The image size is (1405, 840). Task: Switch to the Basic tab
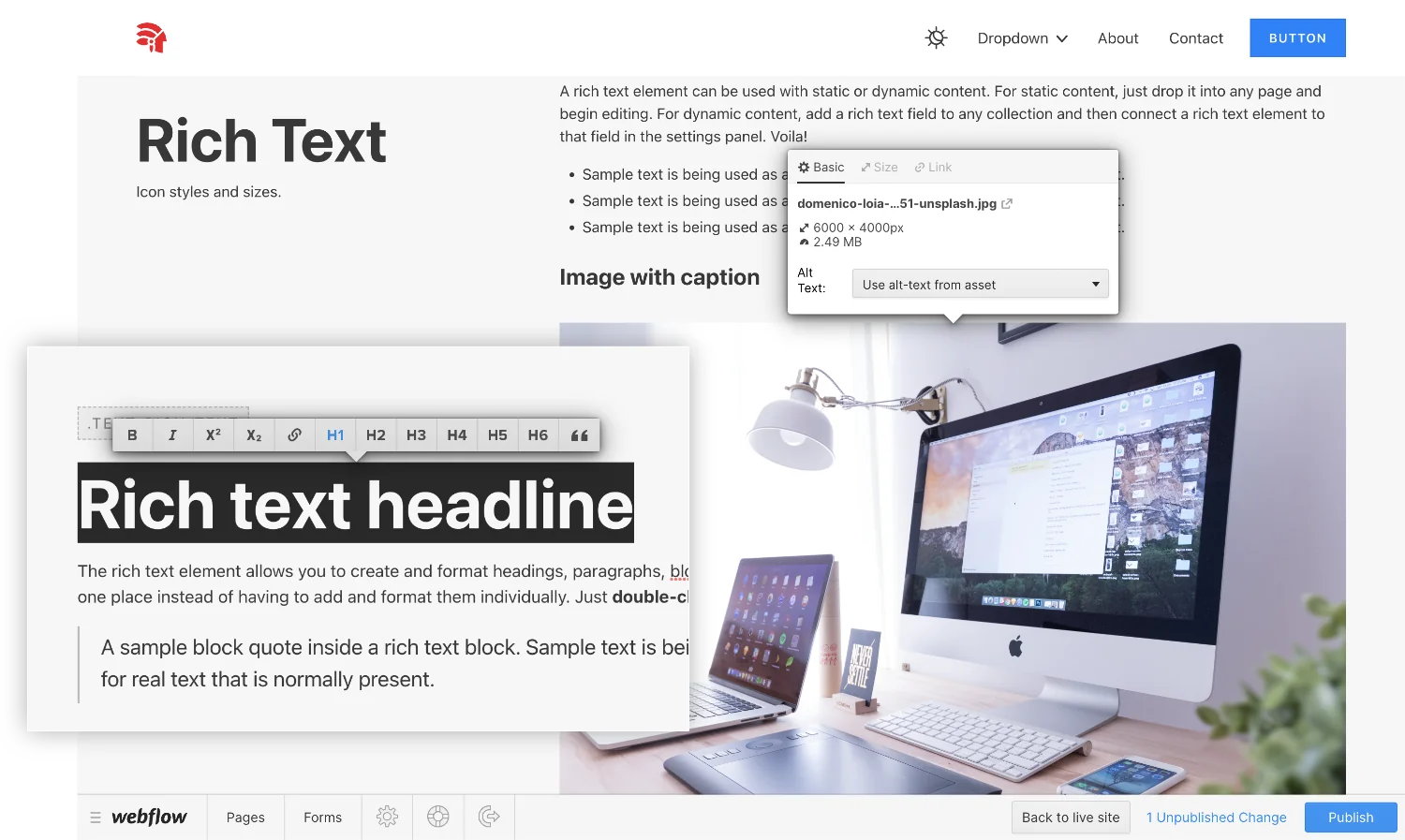click(821, 168)
